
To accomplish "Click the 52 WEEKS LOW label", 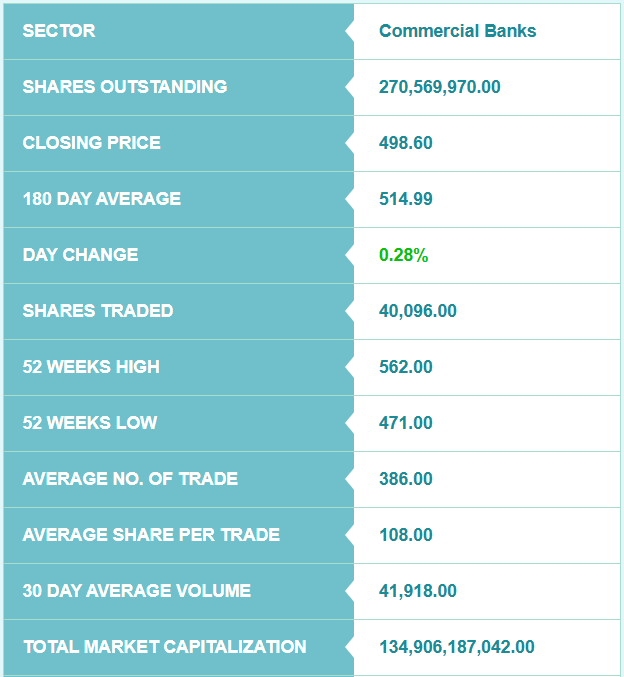I will coord(90,423).
